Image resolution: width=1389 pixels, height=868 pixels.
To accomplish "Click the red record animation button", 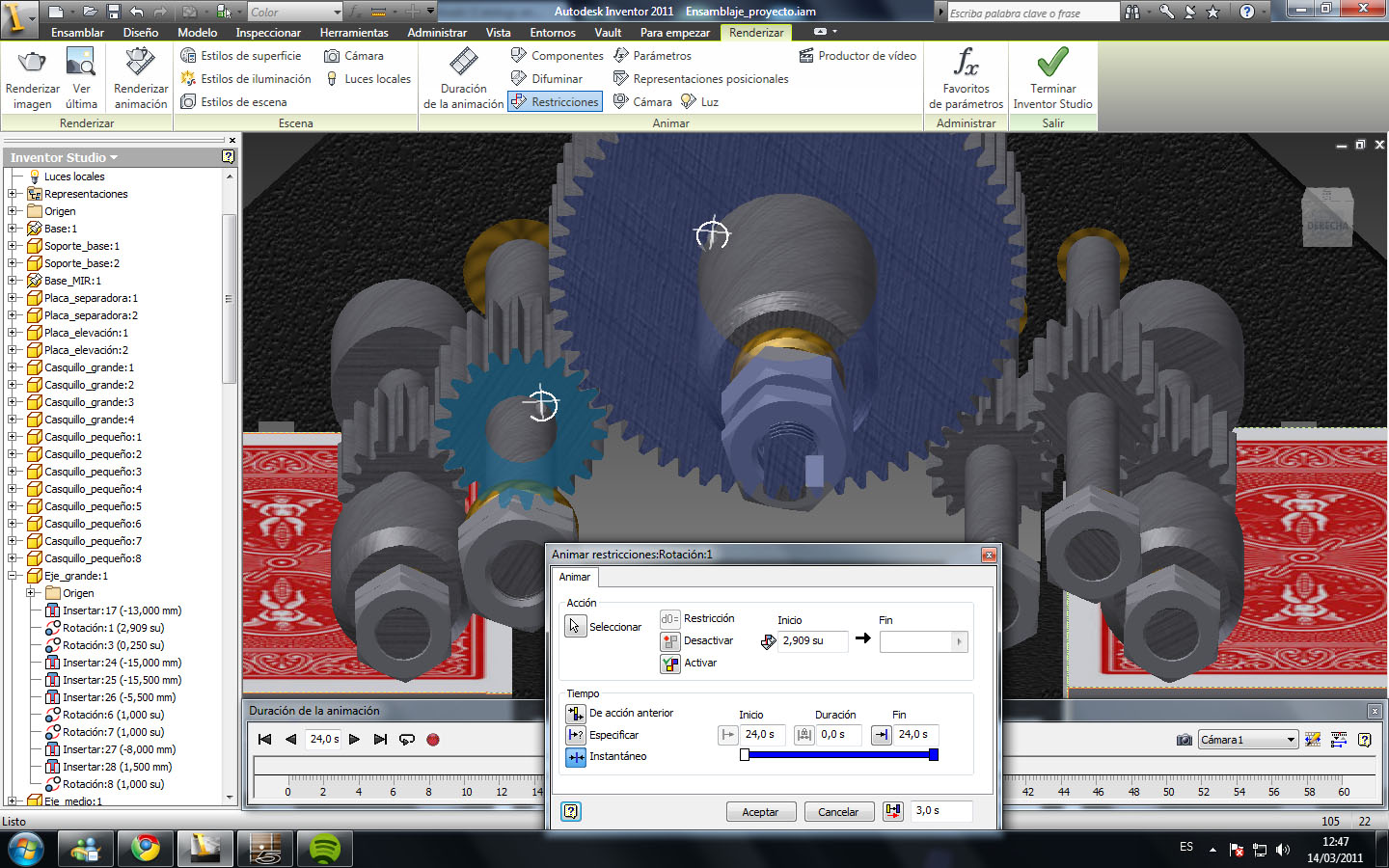I will (433, 740).
